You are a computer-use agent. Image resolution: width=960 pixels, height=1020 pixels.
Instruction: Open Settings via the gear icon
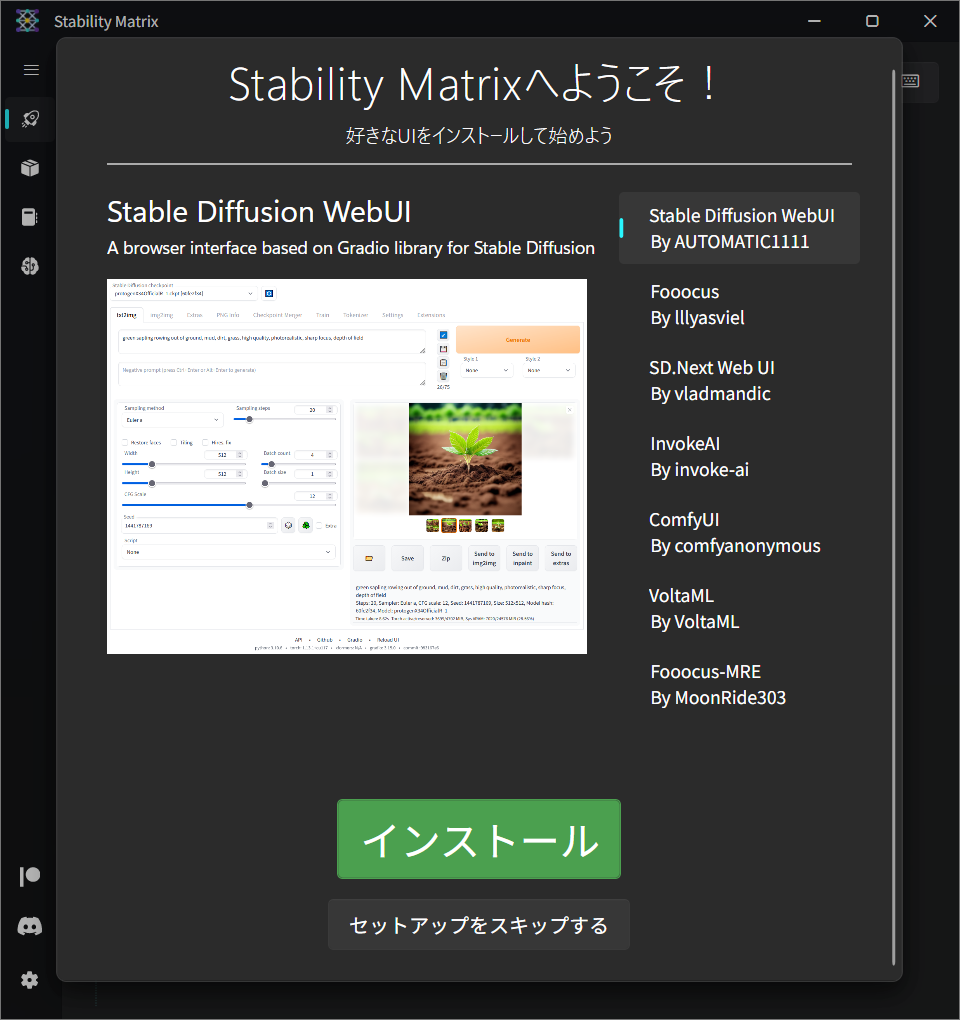pos(29,980)
